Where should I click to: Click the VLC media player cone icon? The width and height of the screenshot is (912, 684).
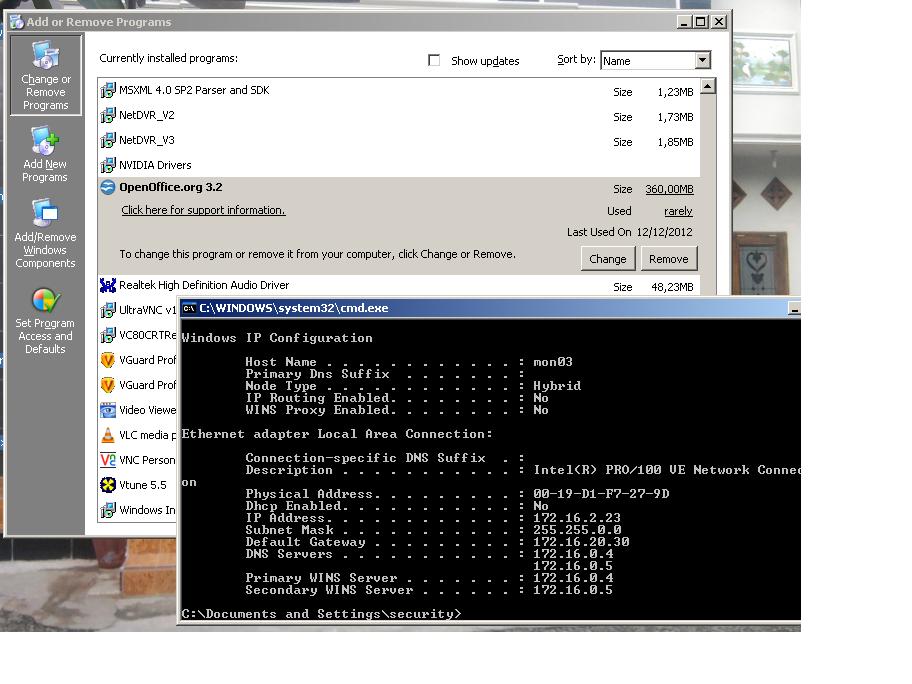tap(108, 435)
